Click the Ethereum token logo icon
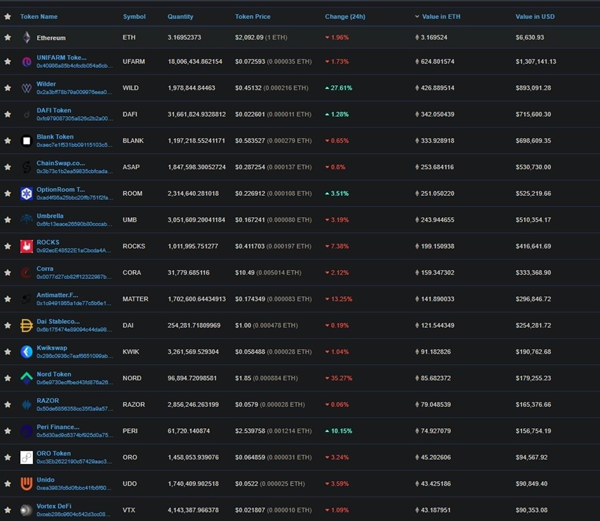The width and height of the screenshot is (600, 521). click(x=26, y=37)
